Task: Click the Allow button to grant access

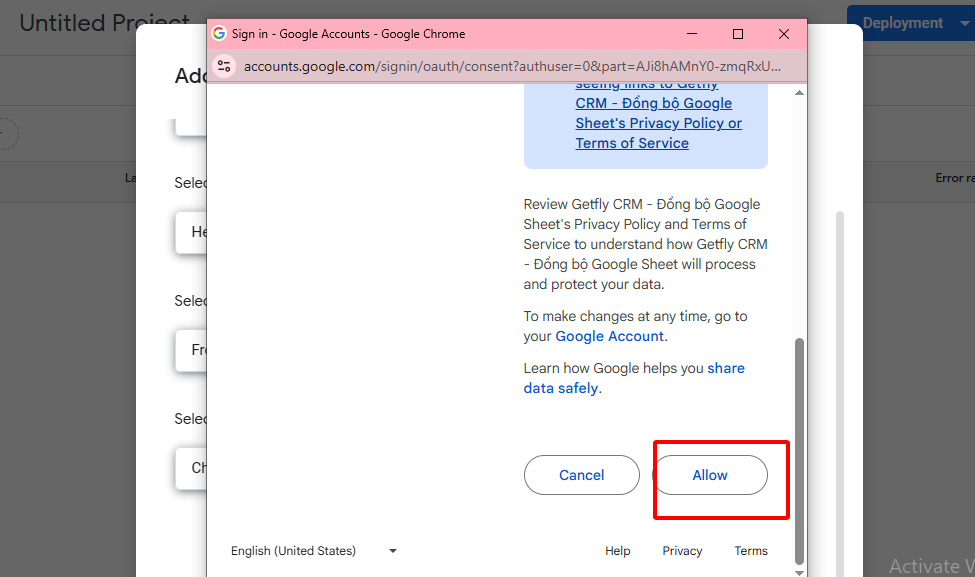Action: pyautogui.click(x=710, y=475)
